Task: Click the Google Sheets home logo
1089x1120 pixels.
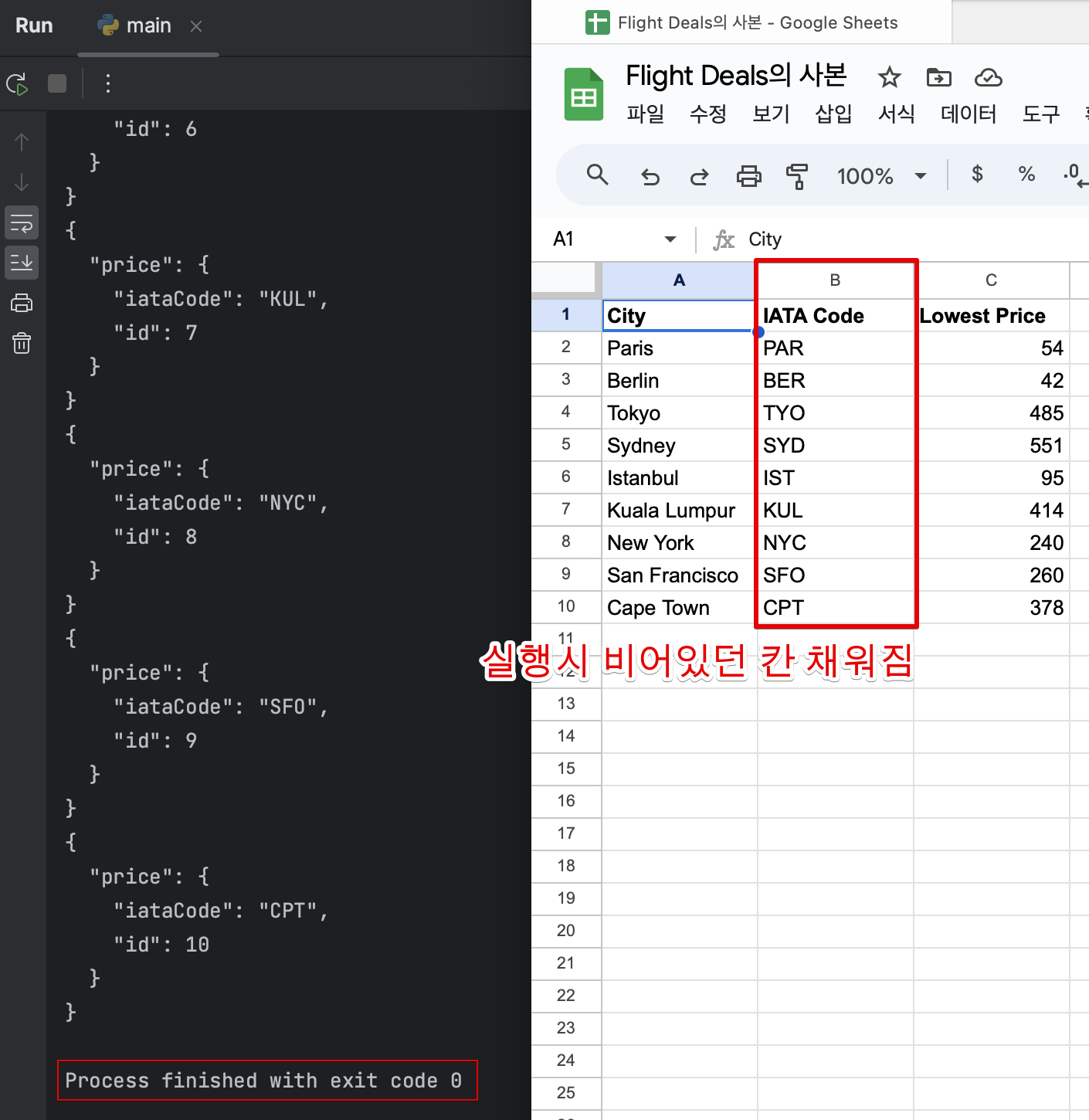Action: (583, 94)
